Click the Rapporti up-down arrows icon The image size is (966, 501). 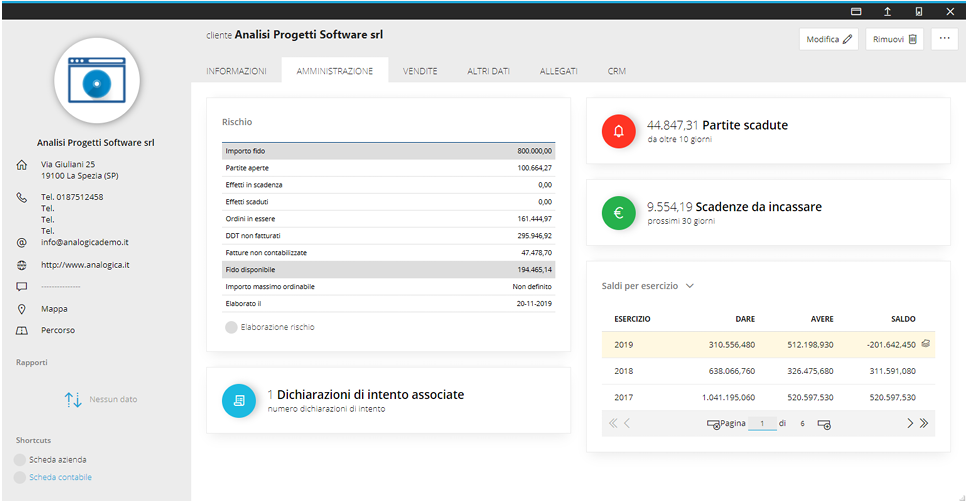[73, 400]
